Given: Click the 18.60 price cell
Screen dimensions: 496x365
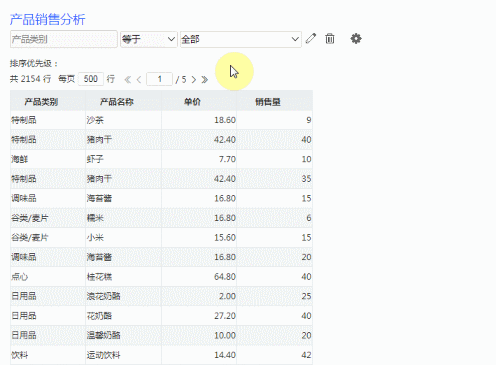Looking at the screenshot, I should 199,120.
